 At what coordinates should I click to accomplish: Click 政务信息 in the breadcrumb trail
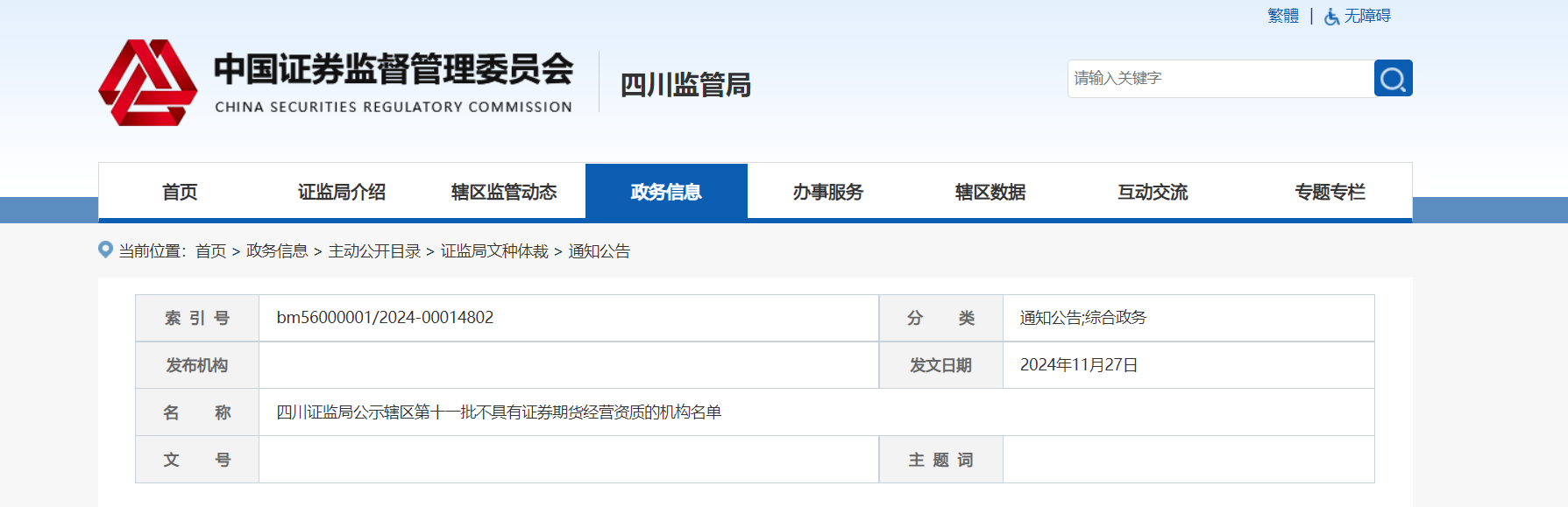[277, 251]
